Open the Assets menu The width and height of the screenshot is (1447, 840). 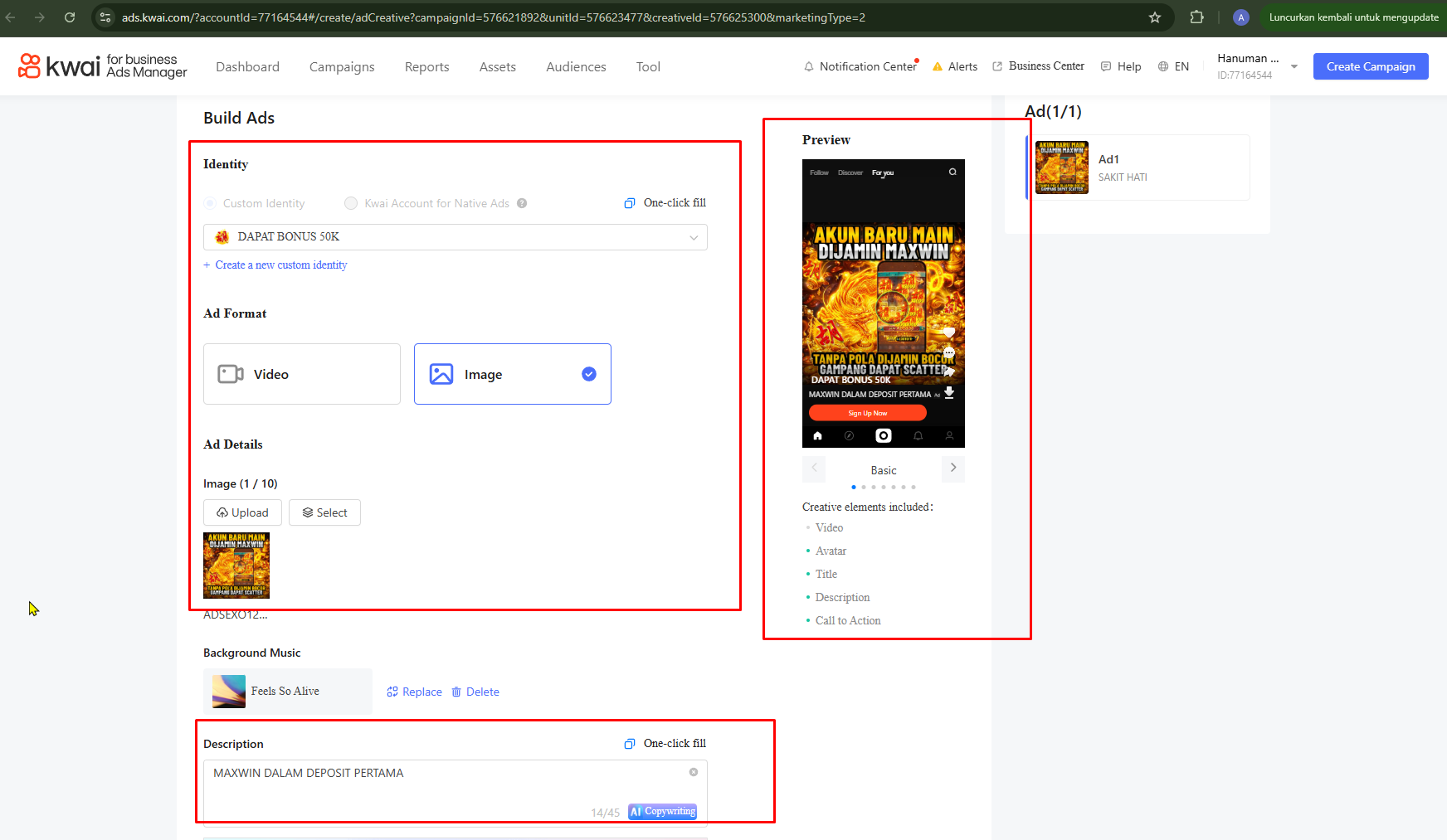coord(498,66)
